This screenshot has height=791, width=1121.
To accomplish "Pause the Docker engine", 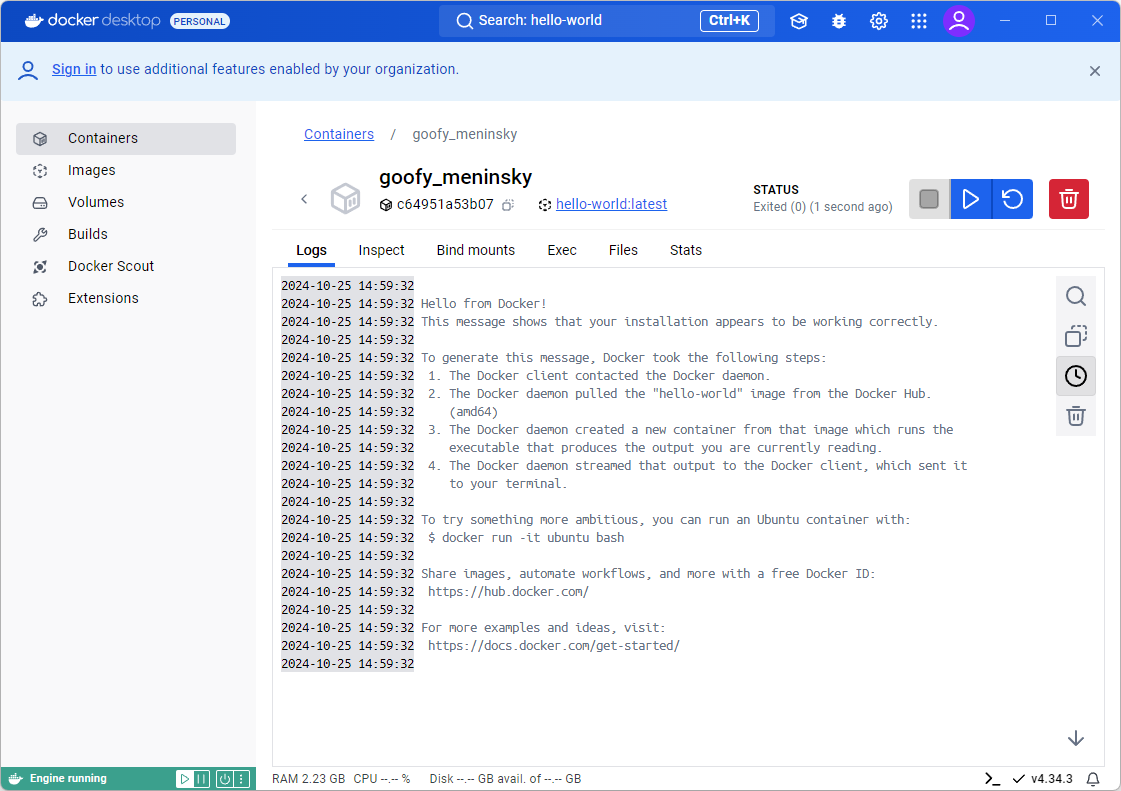I will pos(202,779).
